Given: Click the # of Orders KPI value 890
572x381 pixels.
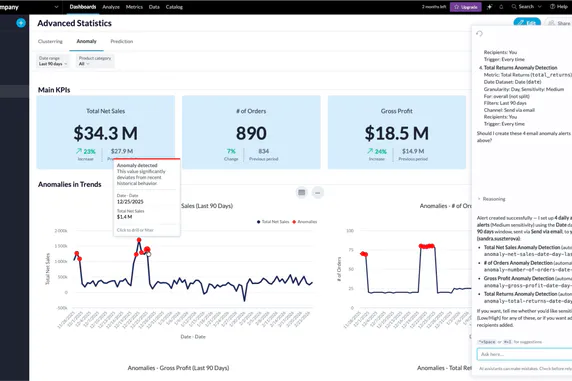Looking at the screenshot, I should [x=251, y=133].
